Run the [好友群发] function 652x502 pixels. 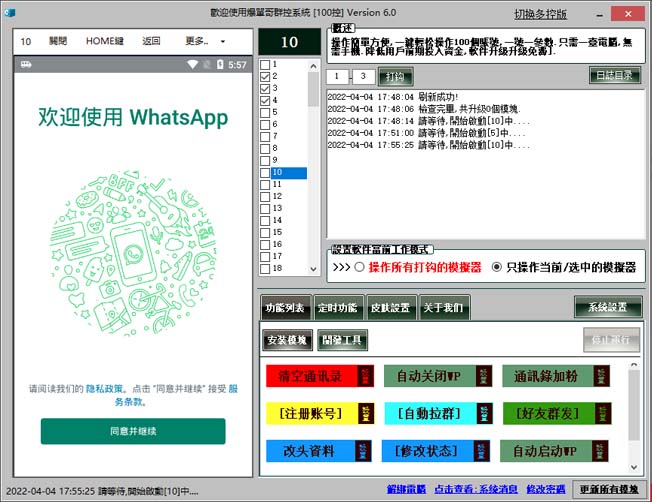[x=549, y=413]
